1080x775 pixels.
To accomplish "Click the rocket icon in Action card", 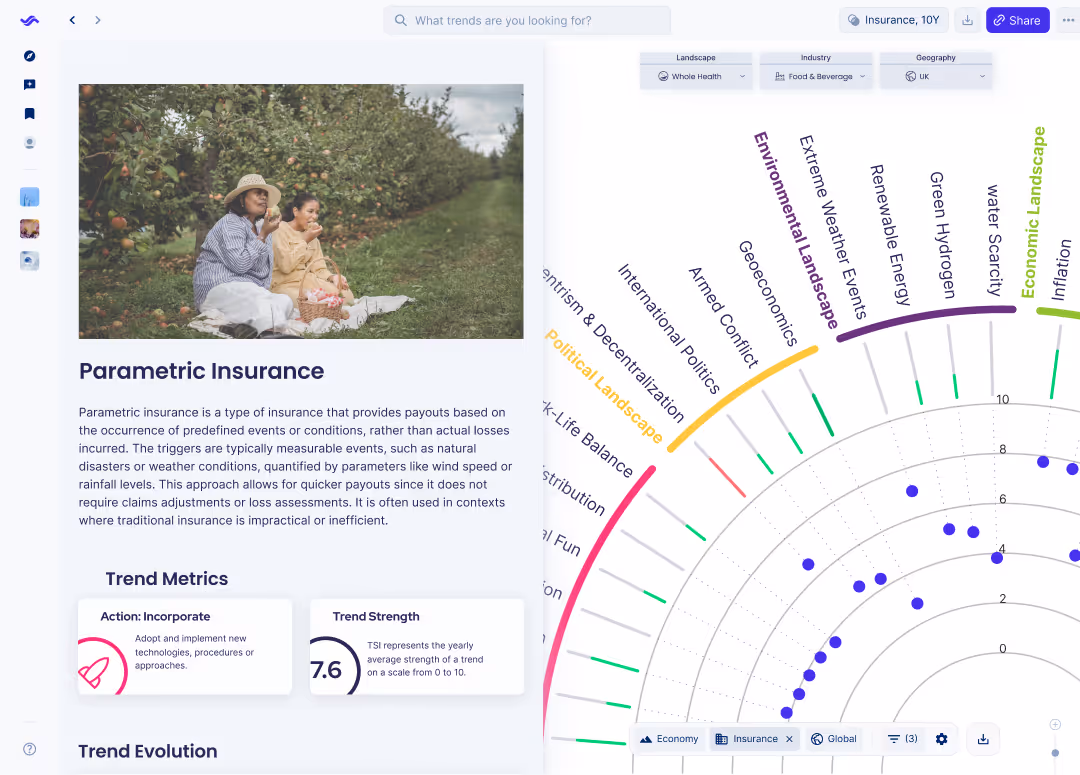I will tap(94, 672).
